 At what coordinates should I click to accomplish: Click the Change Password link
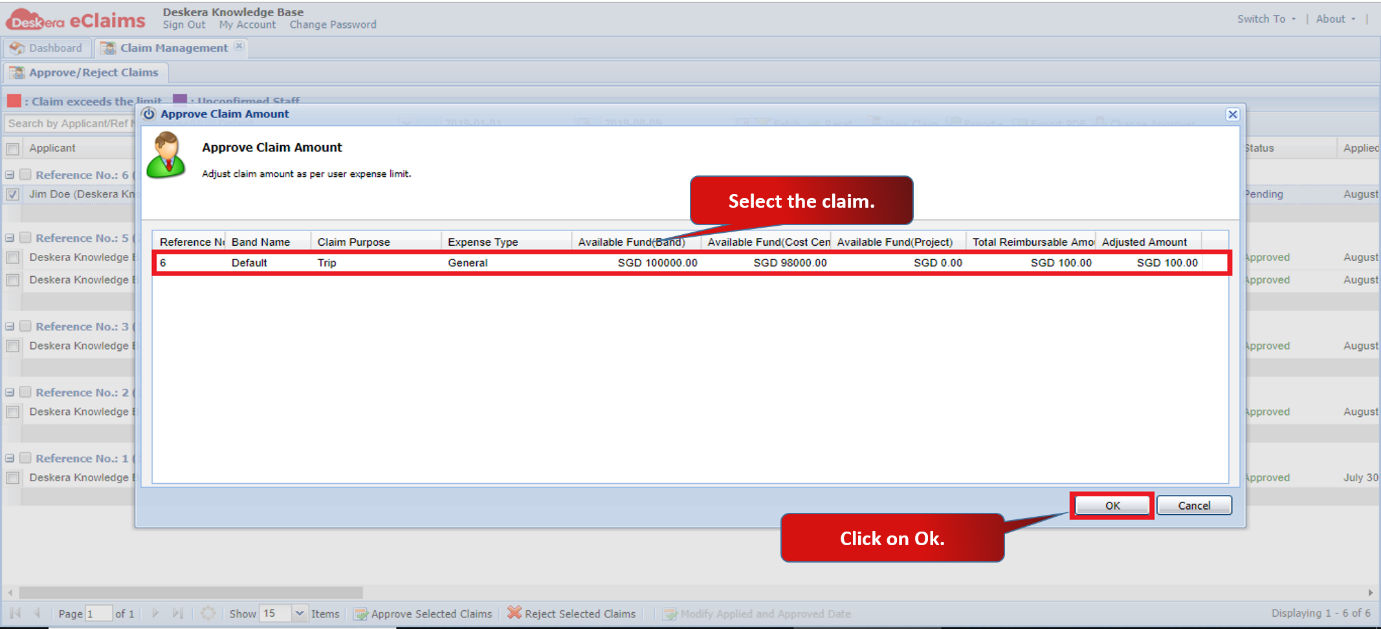[333, 25]
